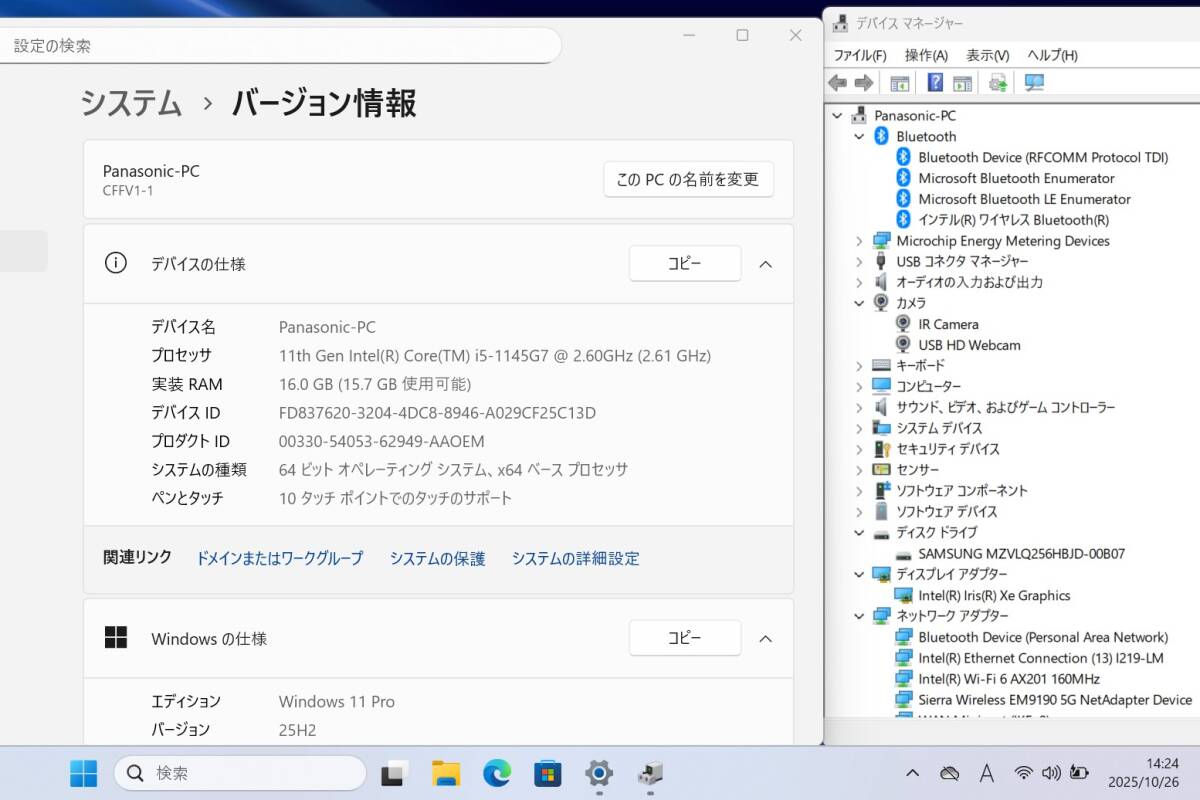Open File Explorer from the taskbar
This screenshot has height=800, width=1200.
(x=446, y=773)
